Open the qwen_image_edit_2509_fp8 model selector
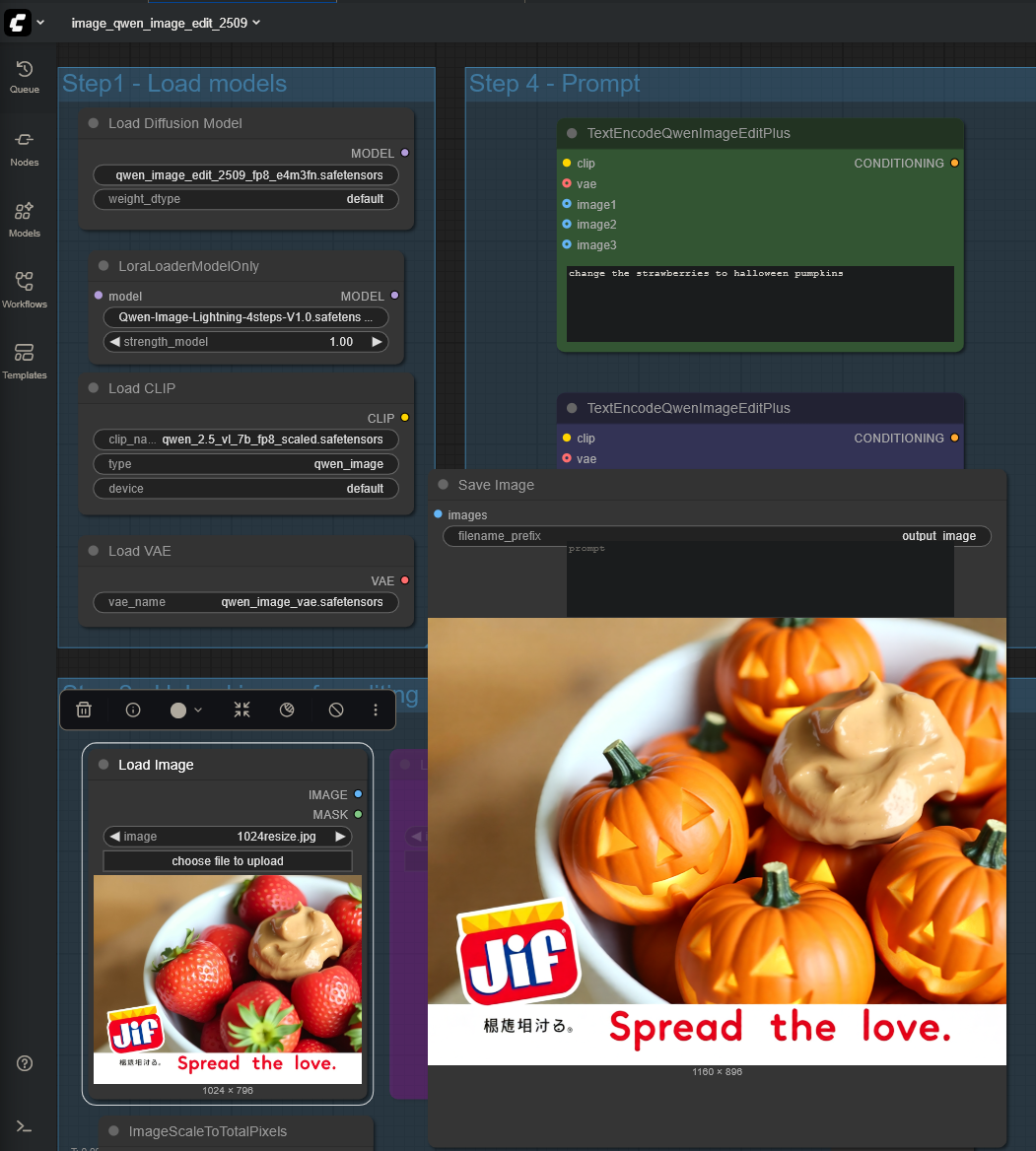Image resolution: width=1036 pixels, height=1151 pixels. pos(246,174)
